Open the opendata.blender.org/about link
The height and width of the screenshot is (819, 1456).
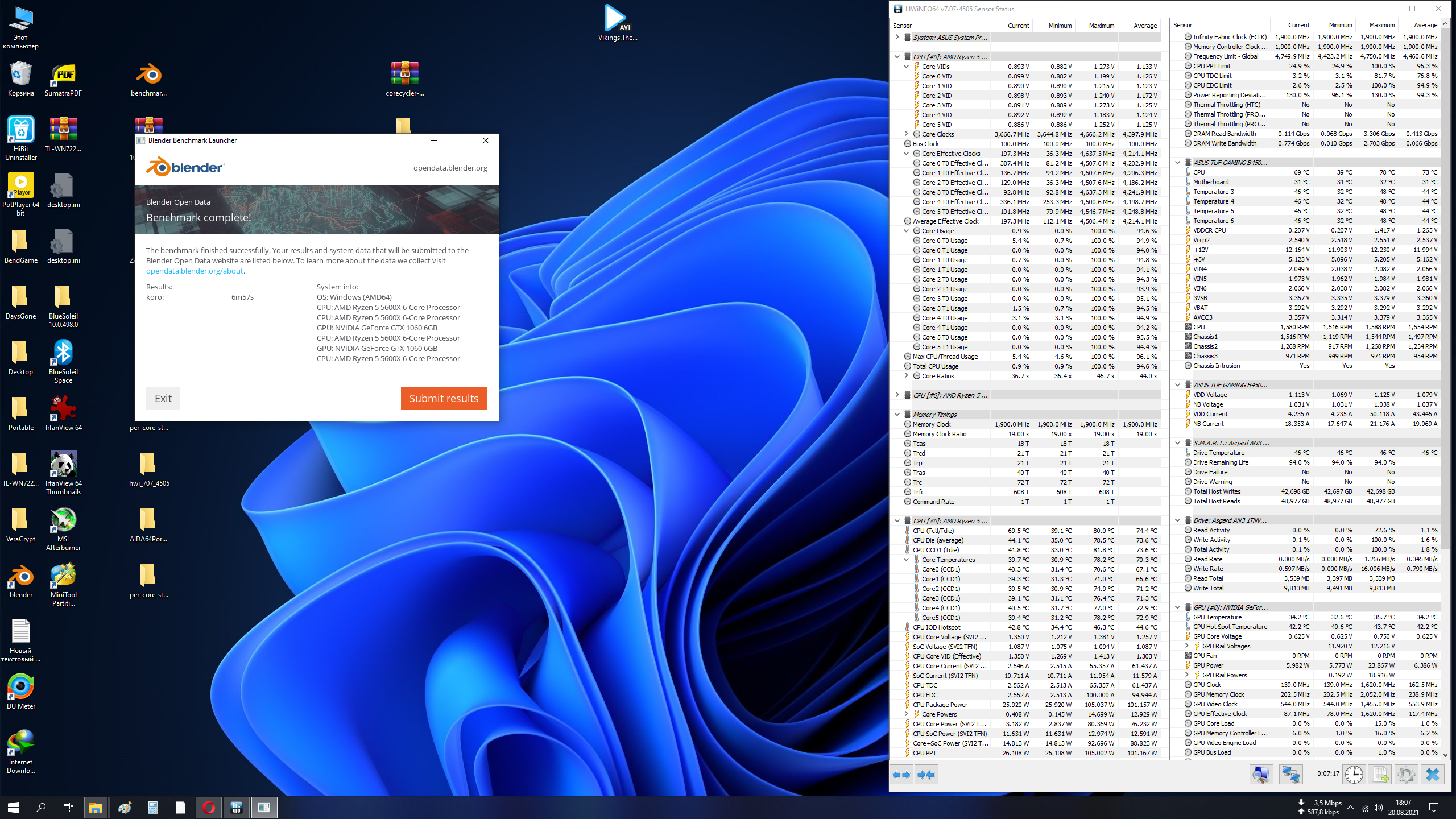point(195,271)
